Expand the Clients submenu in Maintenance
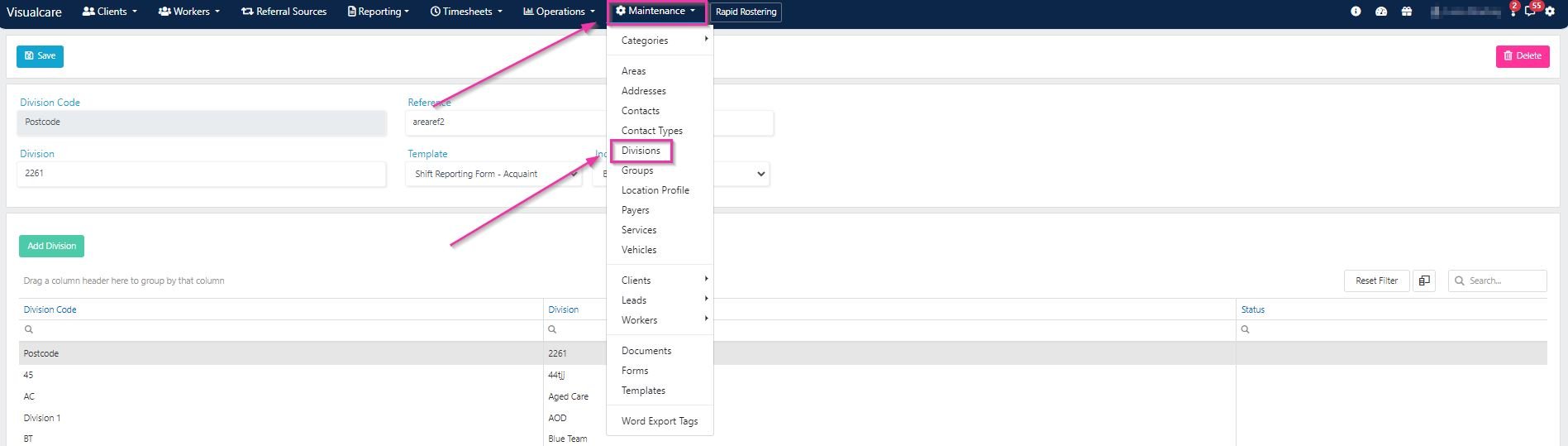The width and height of the screenshot is (1568, 446). click(660, 280)
